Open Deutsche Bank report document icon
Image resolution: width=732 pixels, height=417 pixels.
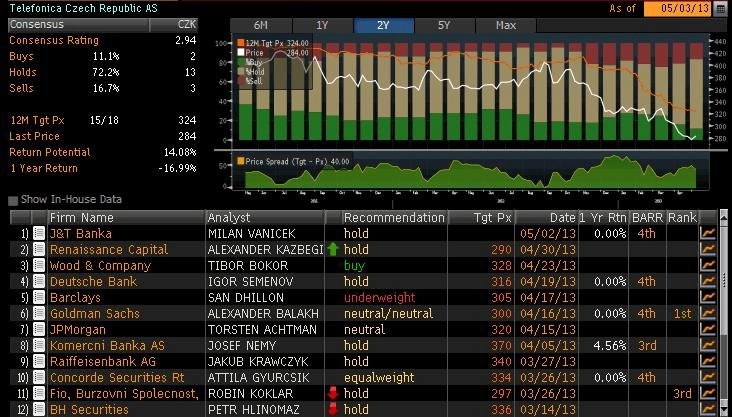(x=39, y=281)
